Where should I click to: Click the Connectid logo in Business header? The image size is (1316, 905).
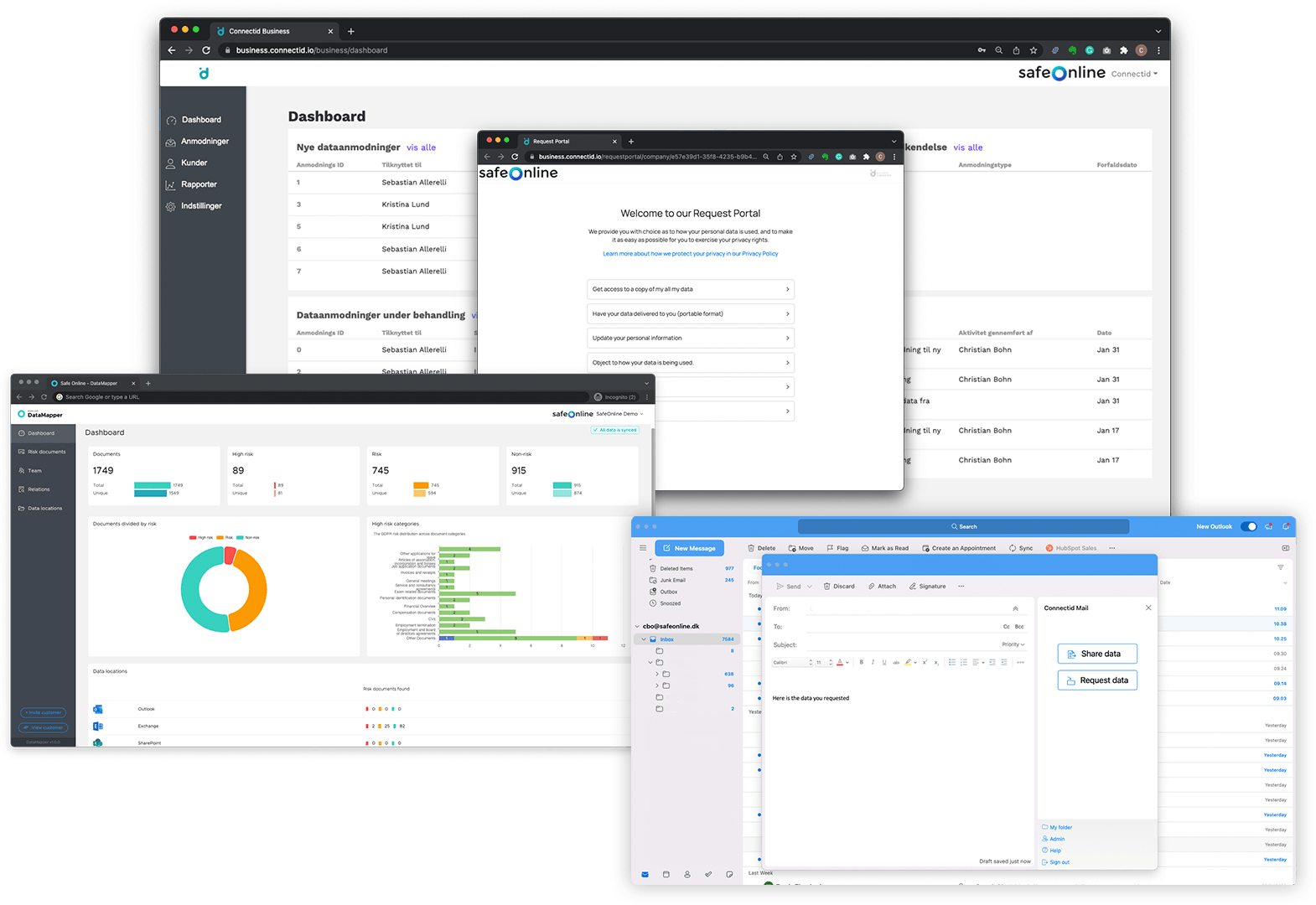click(x=204, y=74)
